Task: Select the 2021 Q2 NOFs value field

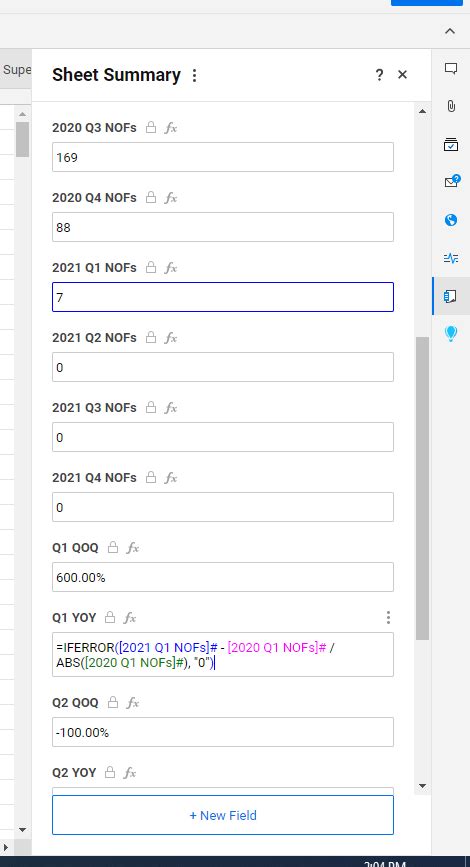Action: [223, 367]
